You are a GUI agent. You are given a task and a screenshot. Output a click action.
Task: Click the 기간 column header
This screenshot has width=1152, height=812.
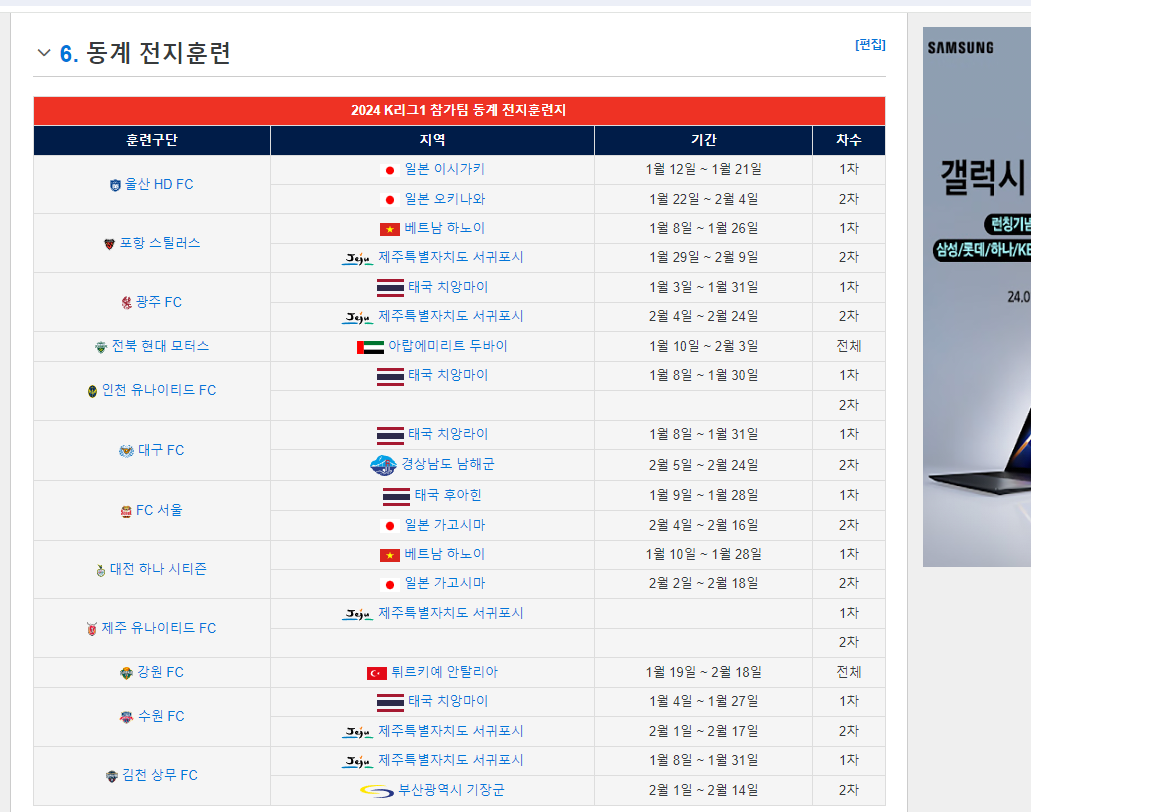(x=703, y=140)
